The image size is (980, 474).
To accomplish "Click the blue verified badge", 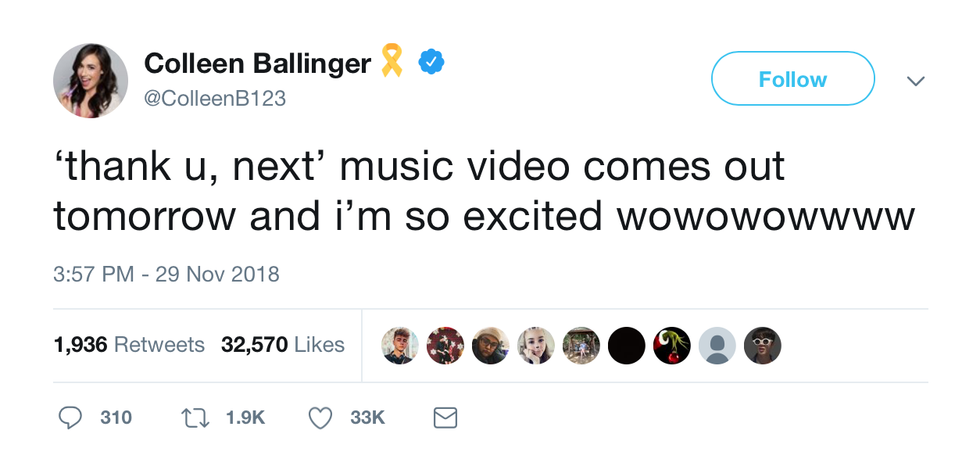I will [431, 61].
